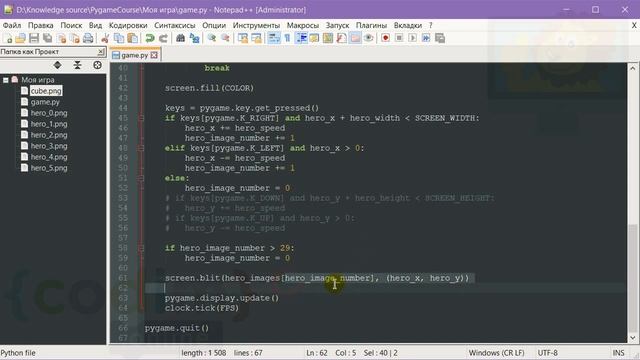Click the 'Windows (CR LF)' status entry
This screenshot has width=640, height=360.
496,353
